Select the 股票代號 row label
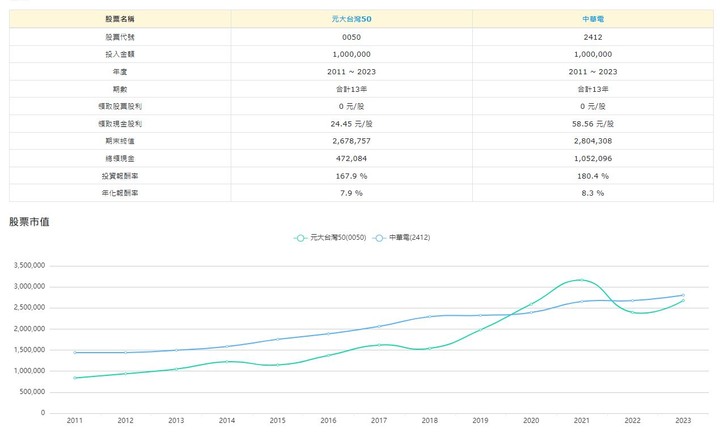 120,37
